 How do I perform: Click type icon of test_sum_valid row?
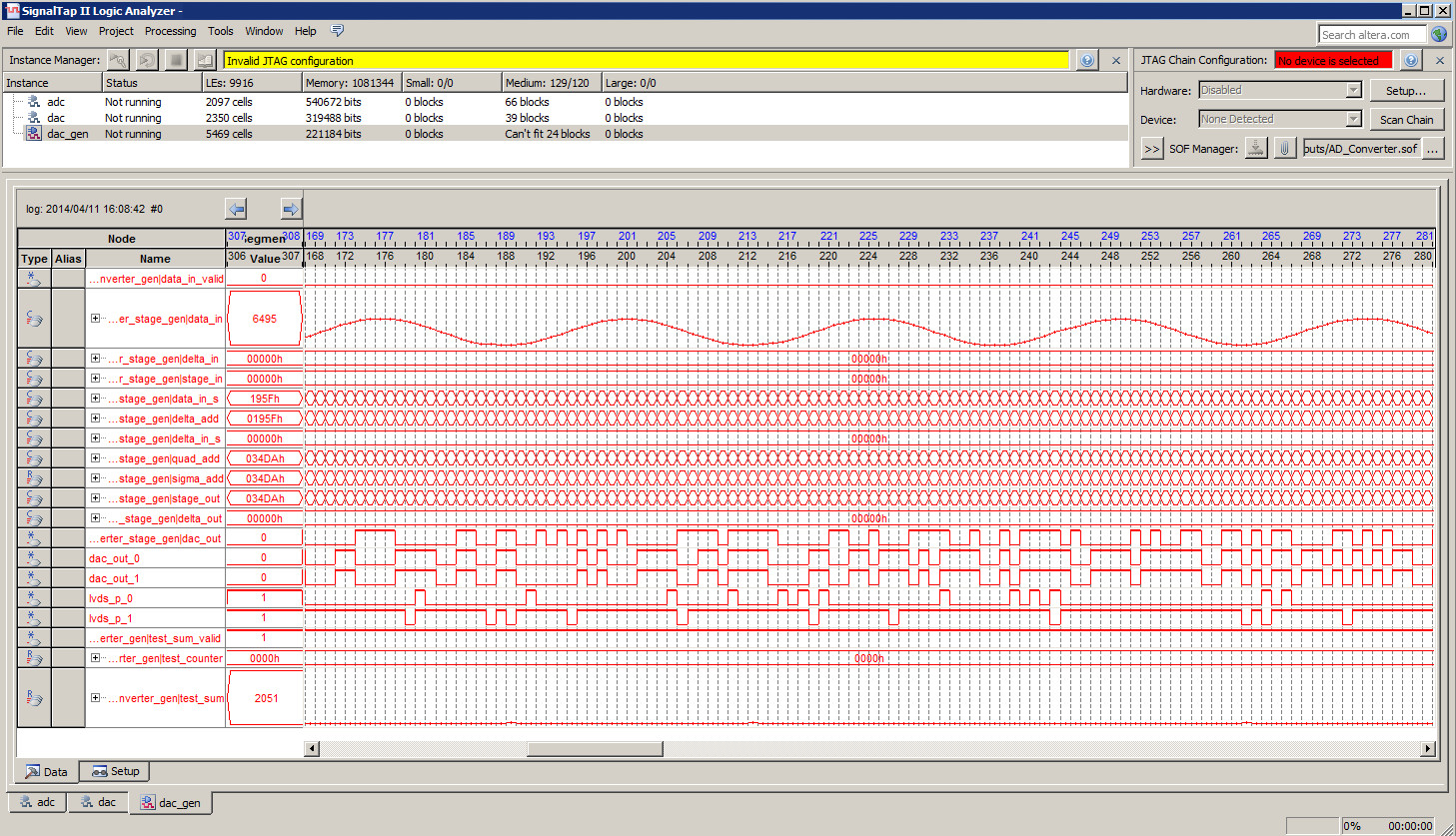coord(34,638)
